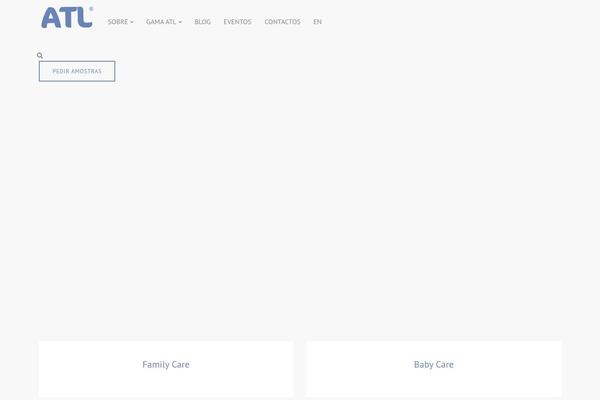Click the ATL logo

click(x=67, y=18)
